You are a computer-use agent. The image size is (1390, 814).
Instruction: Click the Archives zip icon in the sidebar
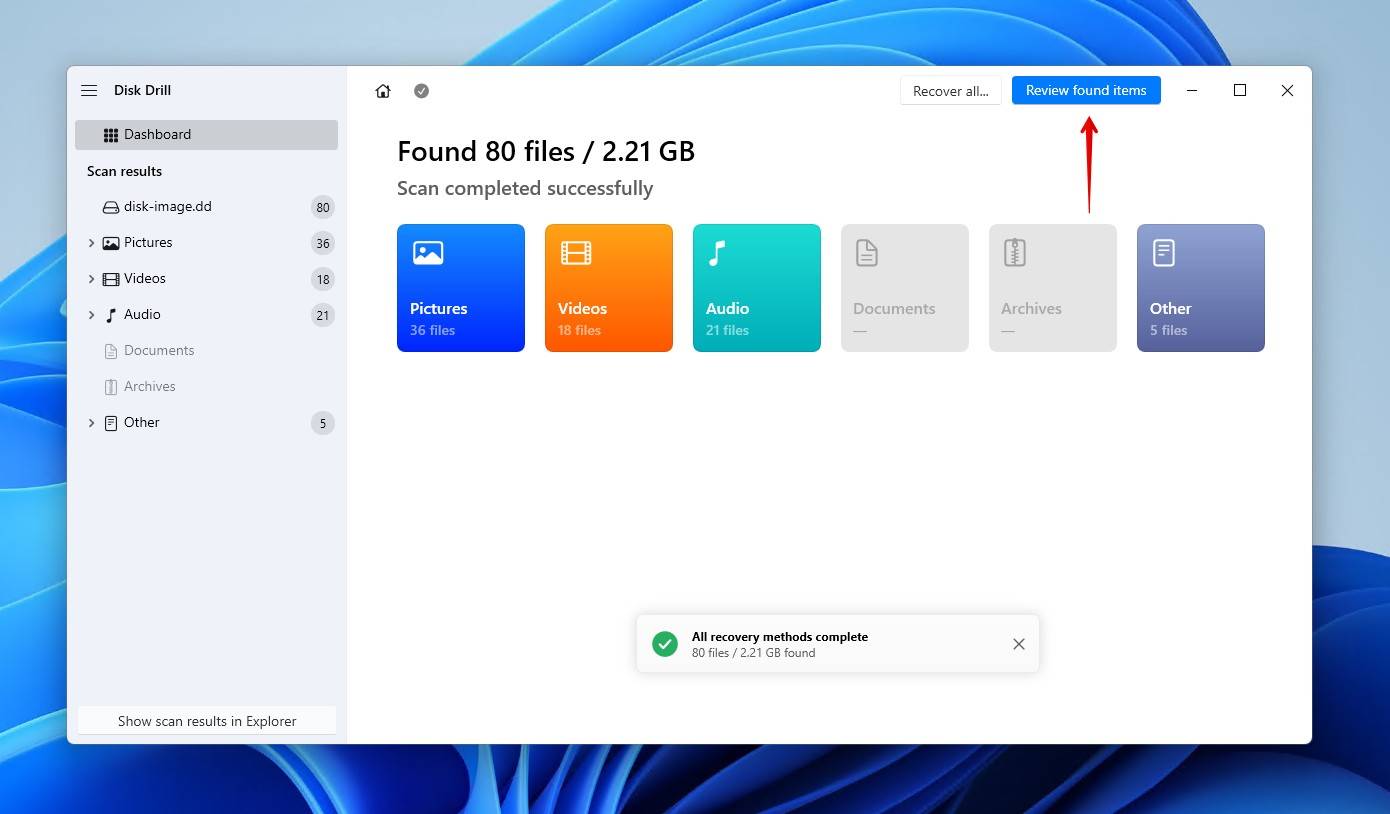[111, 387]
